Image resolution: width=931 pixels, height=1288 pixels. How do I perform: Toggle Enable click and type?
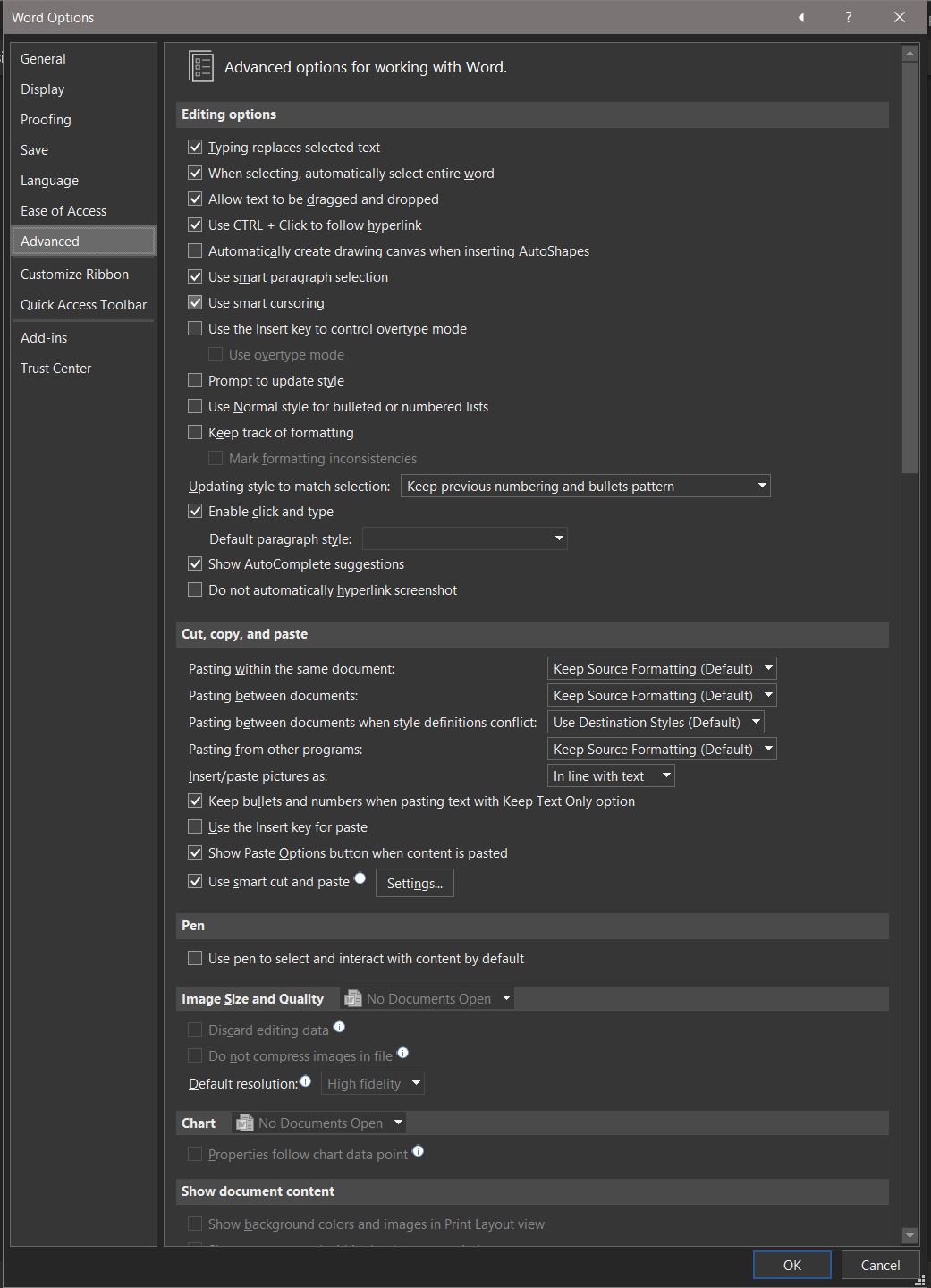195,511
